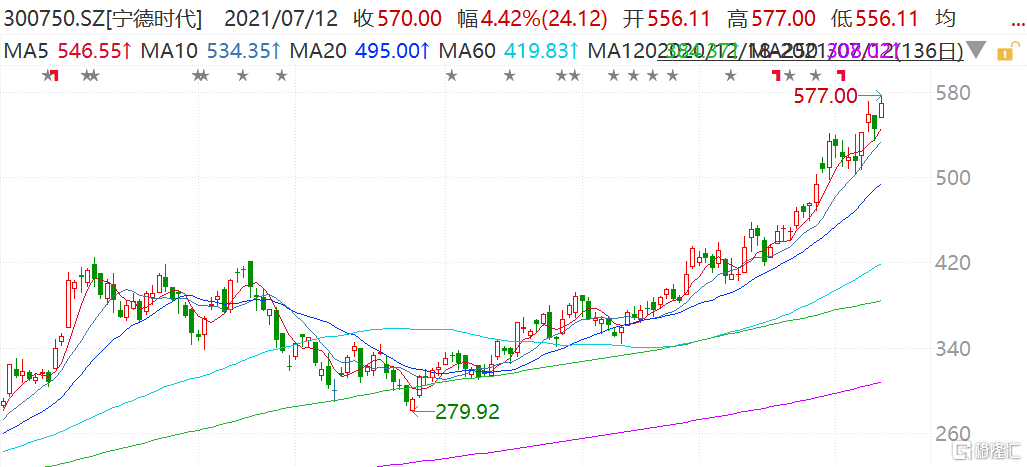Click the high price 高 577.00 in header
The image size is (1027, 467).
click(x=772, y=20)
